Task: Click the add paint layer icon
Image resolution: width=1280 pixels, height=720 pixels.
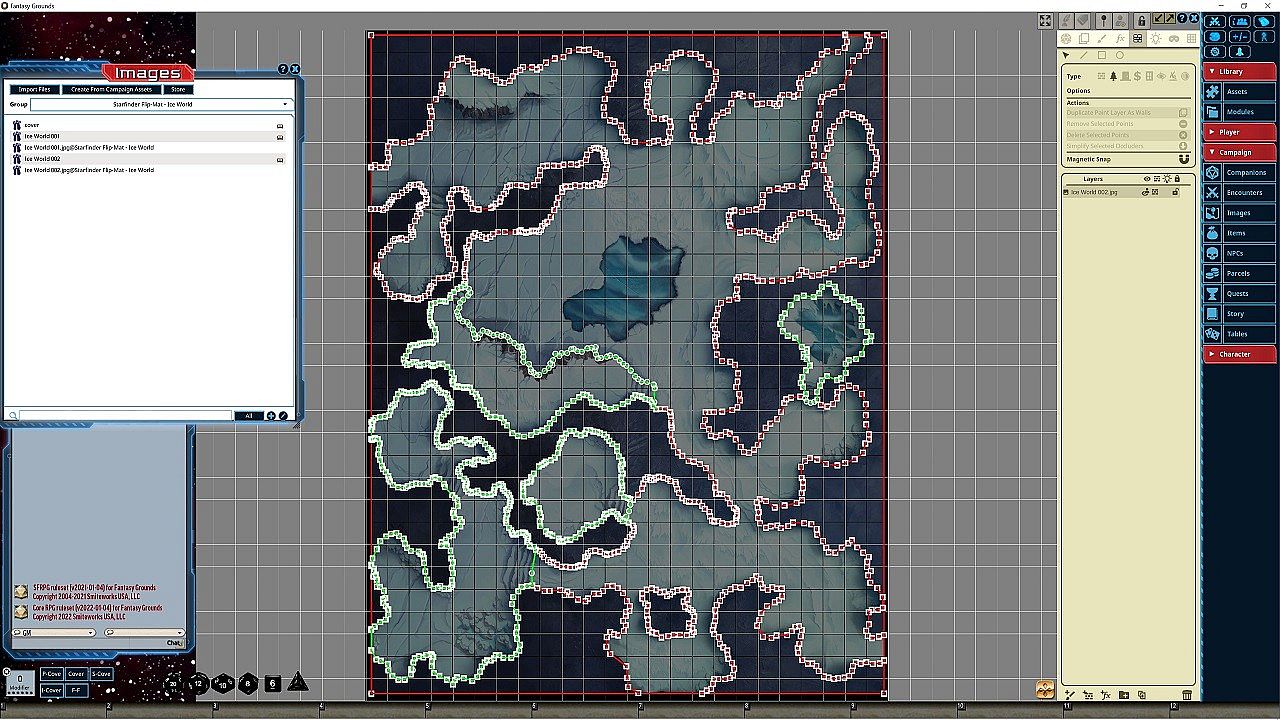Action: pyautogui.click(x=1069, y=695)
